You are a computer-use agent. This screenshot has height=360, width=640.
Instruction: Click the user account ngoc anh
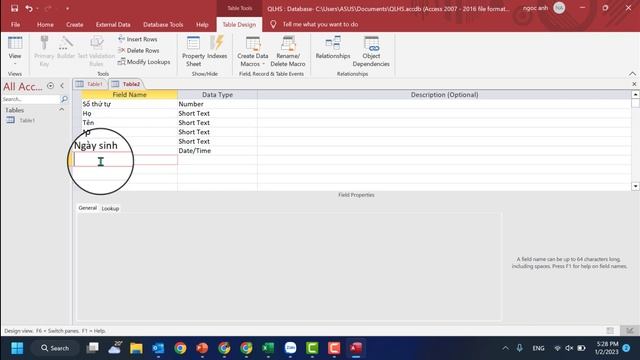(544, 8)
